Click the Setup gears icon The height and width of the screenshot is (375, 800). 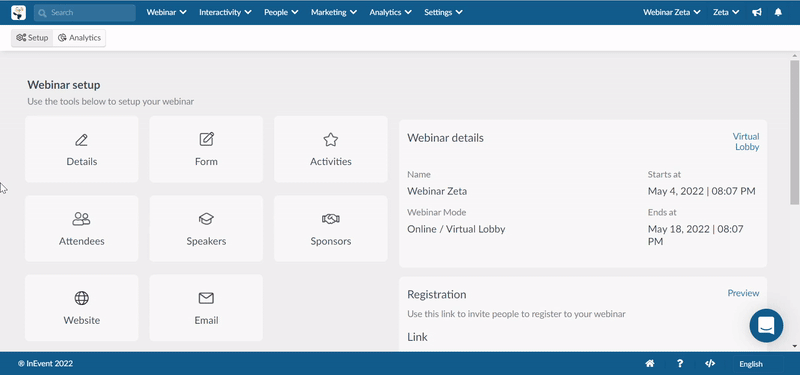click(x=21, y=38)
